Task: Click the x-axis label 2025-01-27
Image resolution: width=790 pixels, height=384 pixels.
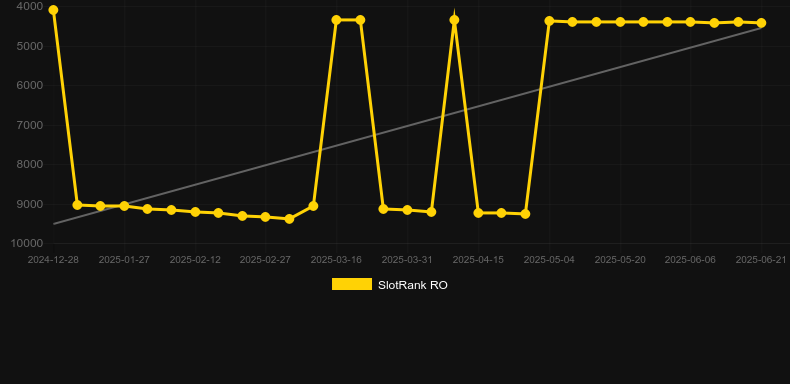Action: 124,260
